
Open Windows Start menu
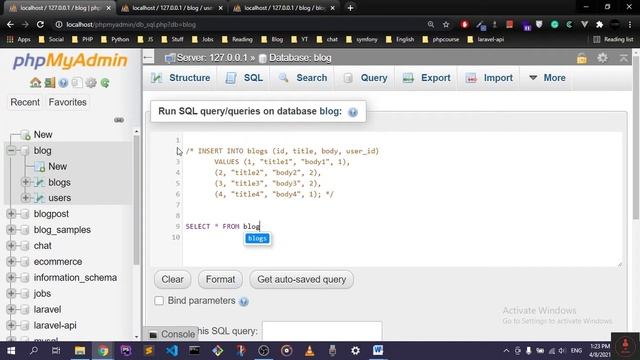point(11,351)
